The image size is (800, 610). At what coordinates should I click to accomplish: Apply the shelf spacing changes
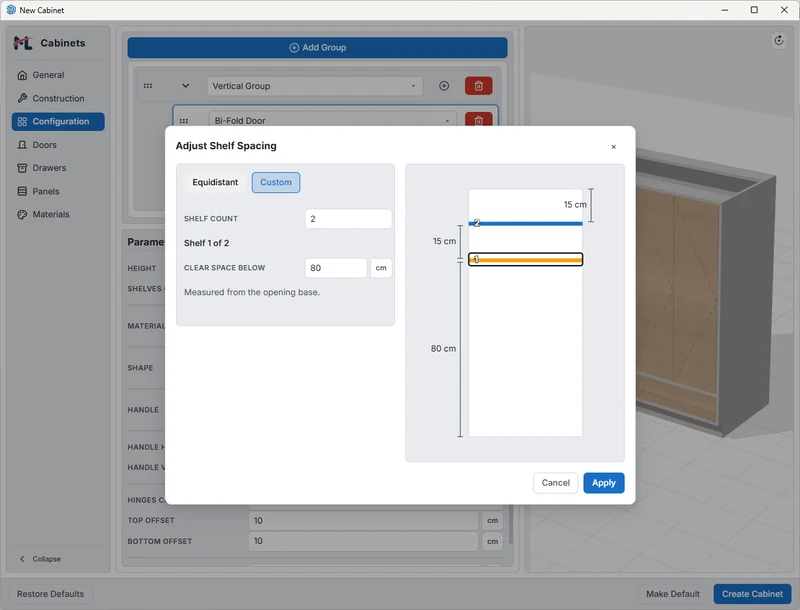[x=604, y=482]
